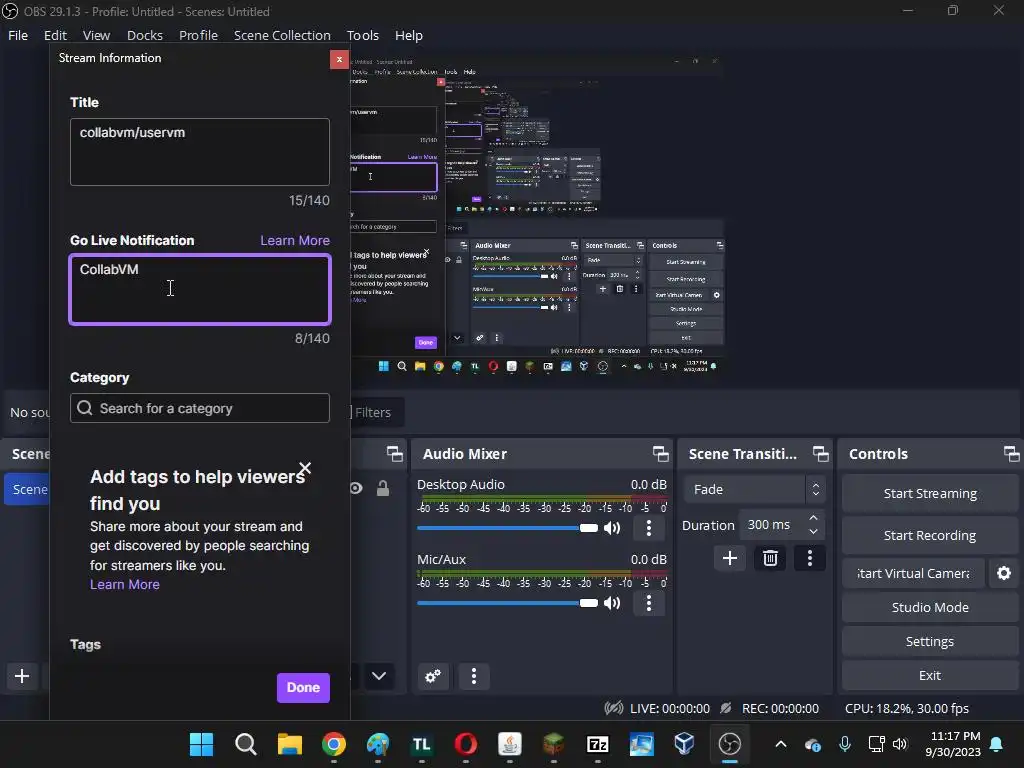The image size is (1024, 768).
Task: Click the stream Title text box
Action: [200, 152]
